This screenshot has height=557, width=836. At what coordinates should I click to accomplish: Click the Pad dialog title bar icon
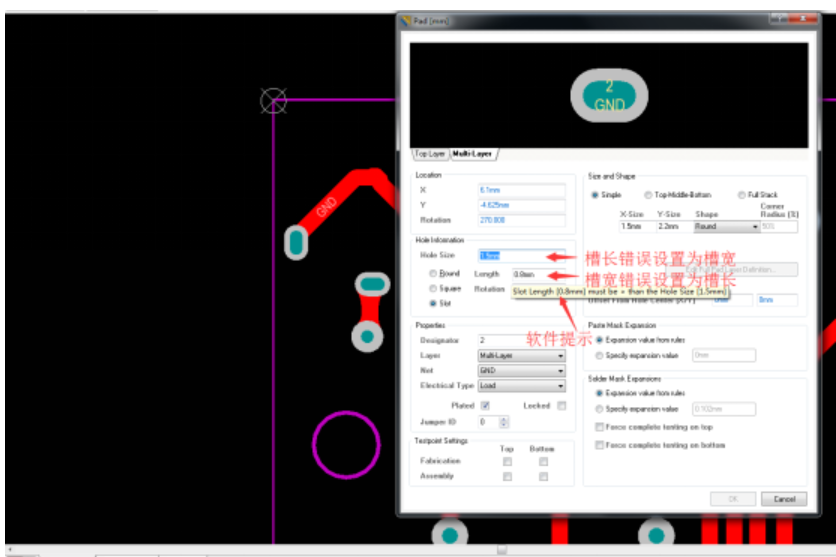pyautogui.click(x=406, y=21)
